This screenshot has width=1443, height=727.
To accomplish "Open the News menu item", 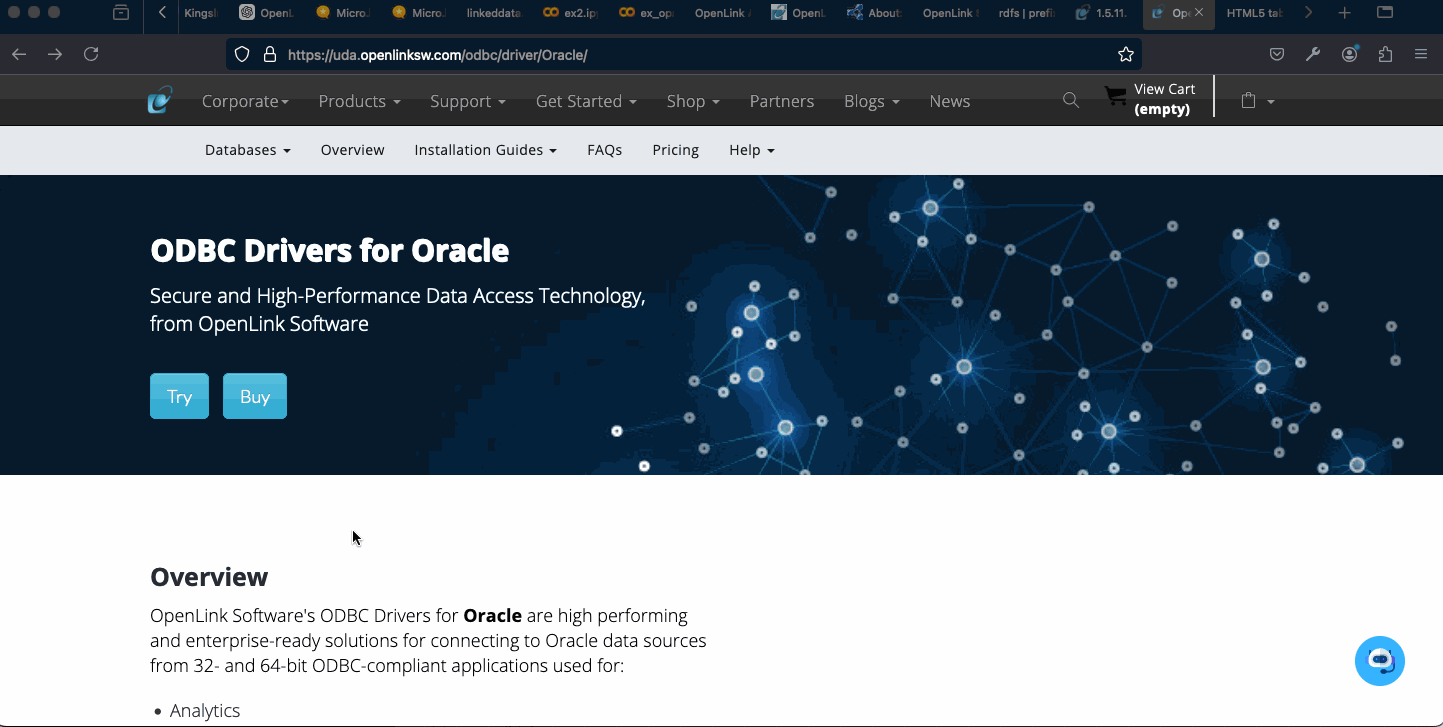I will pyautogui.click(x=949, y=101).
